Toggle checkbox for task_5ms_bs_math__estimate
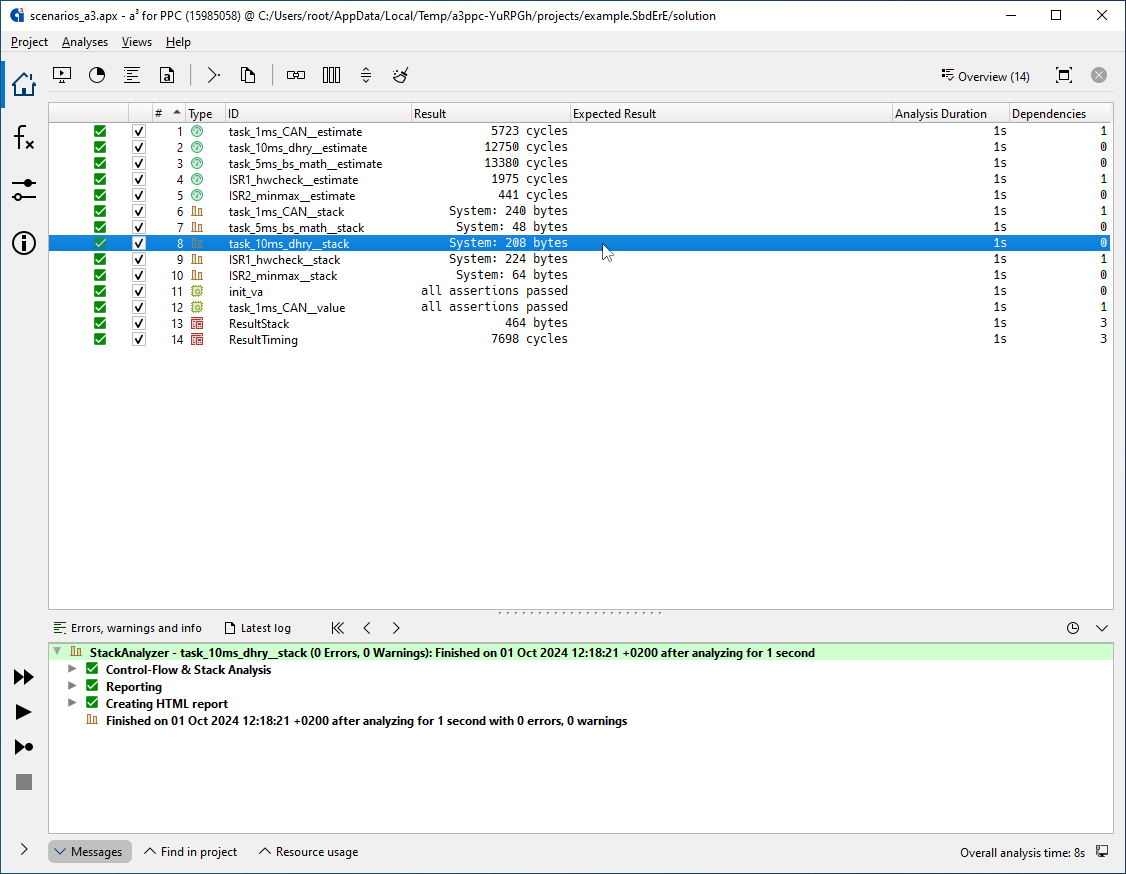 point(139,163)
